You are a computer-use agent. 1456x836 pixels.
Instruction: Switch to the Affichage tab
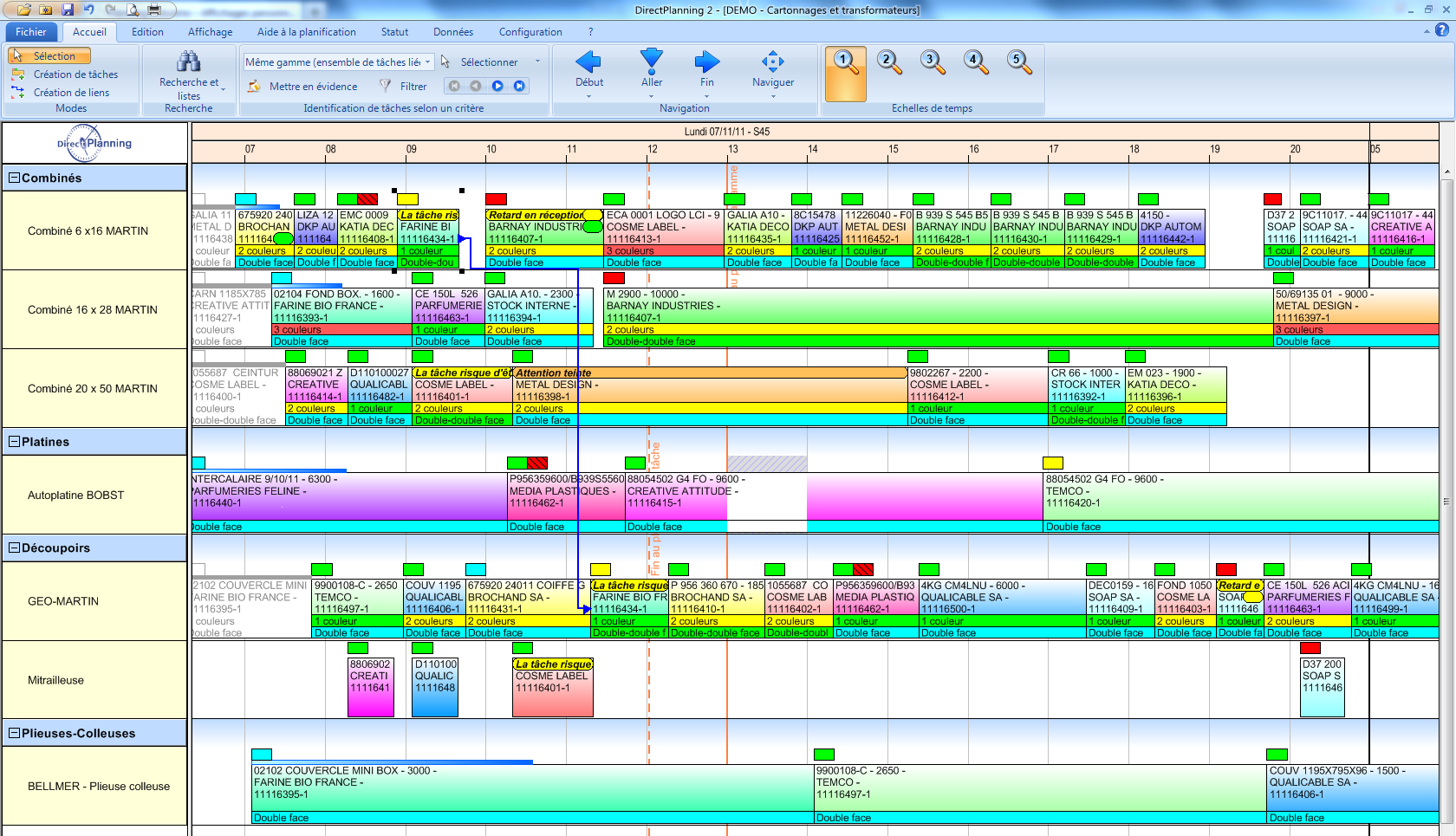tap(211, 32)
